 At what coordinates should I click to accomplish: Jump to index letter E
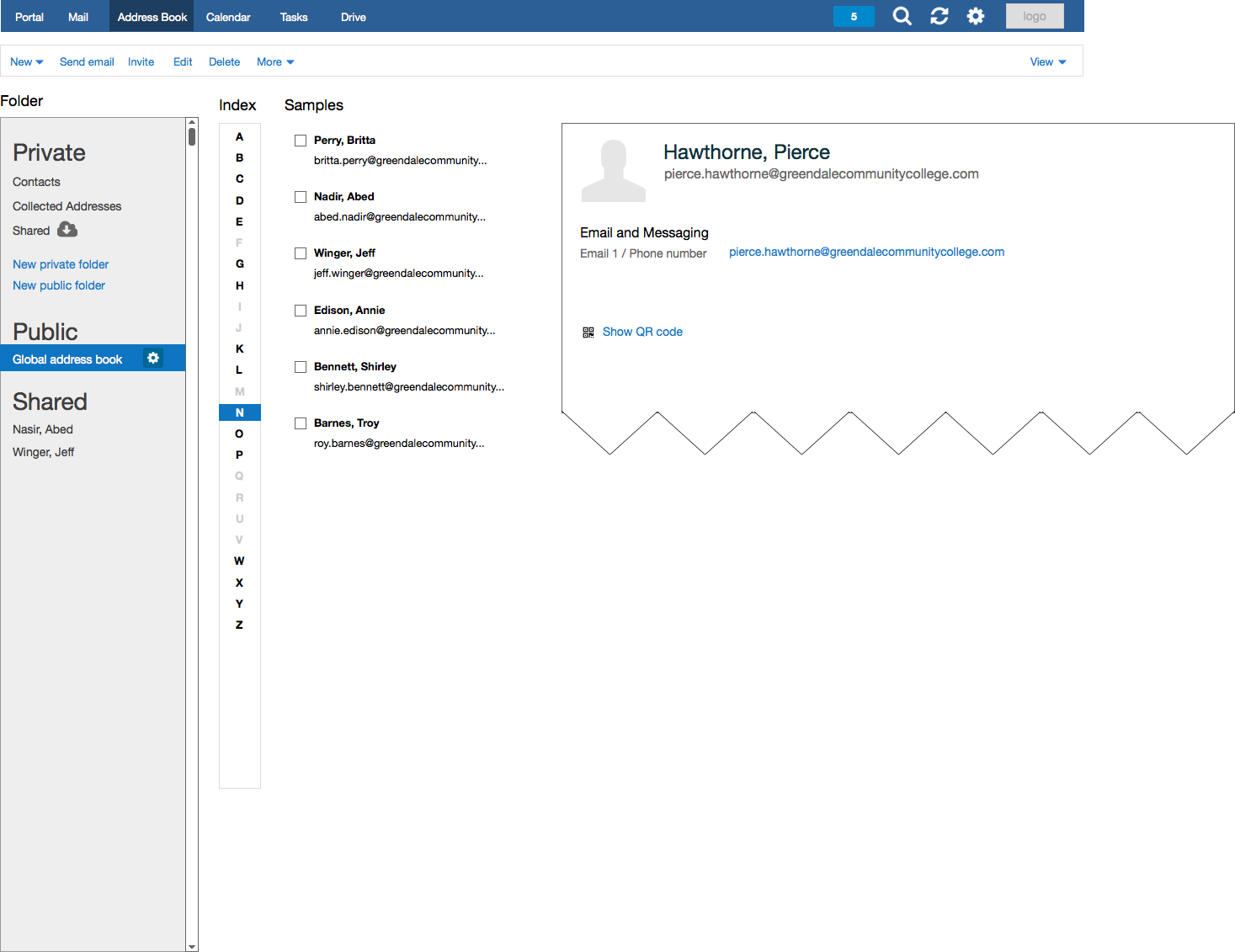[x=239, y=221]
